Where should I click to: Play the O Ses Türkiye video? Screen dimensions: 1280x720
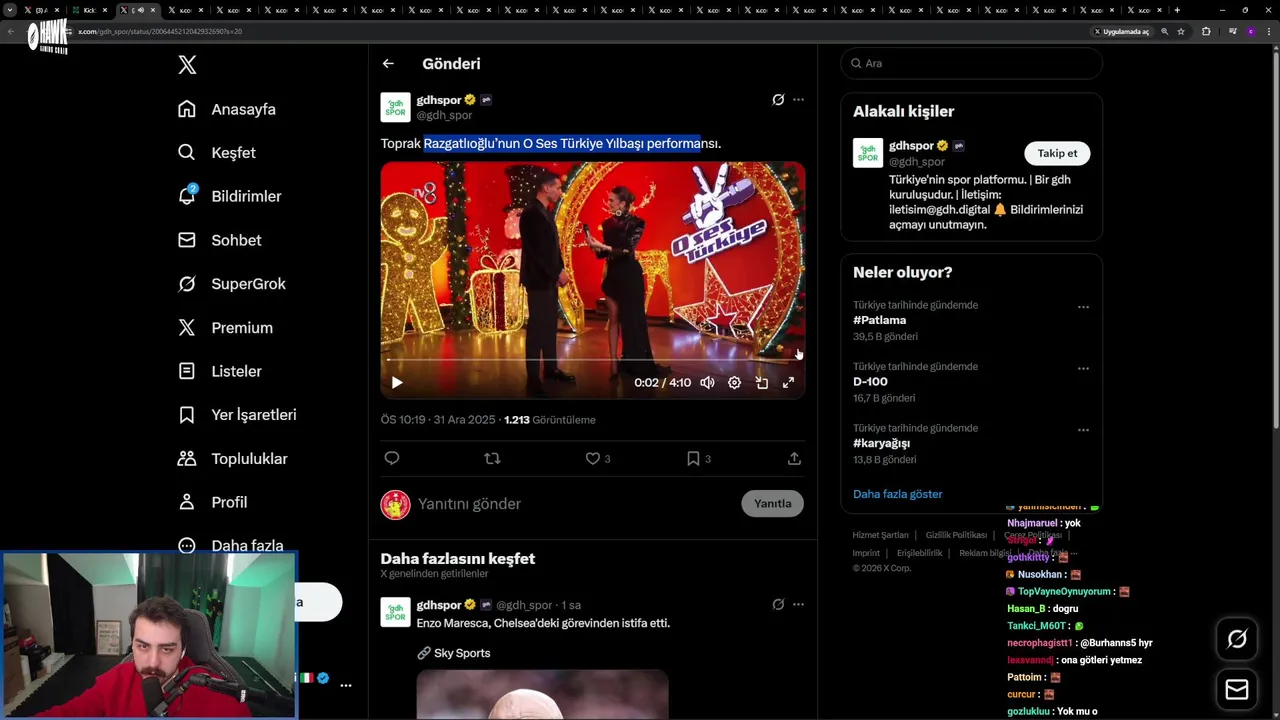[x=397, y=382]
